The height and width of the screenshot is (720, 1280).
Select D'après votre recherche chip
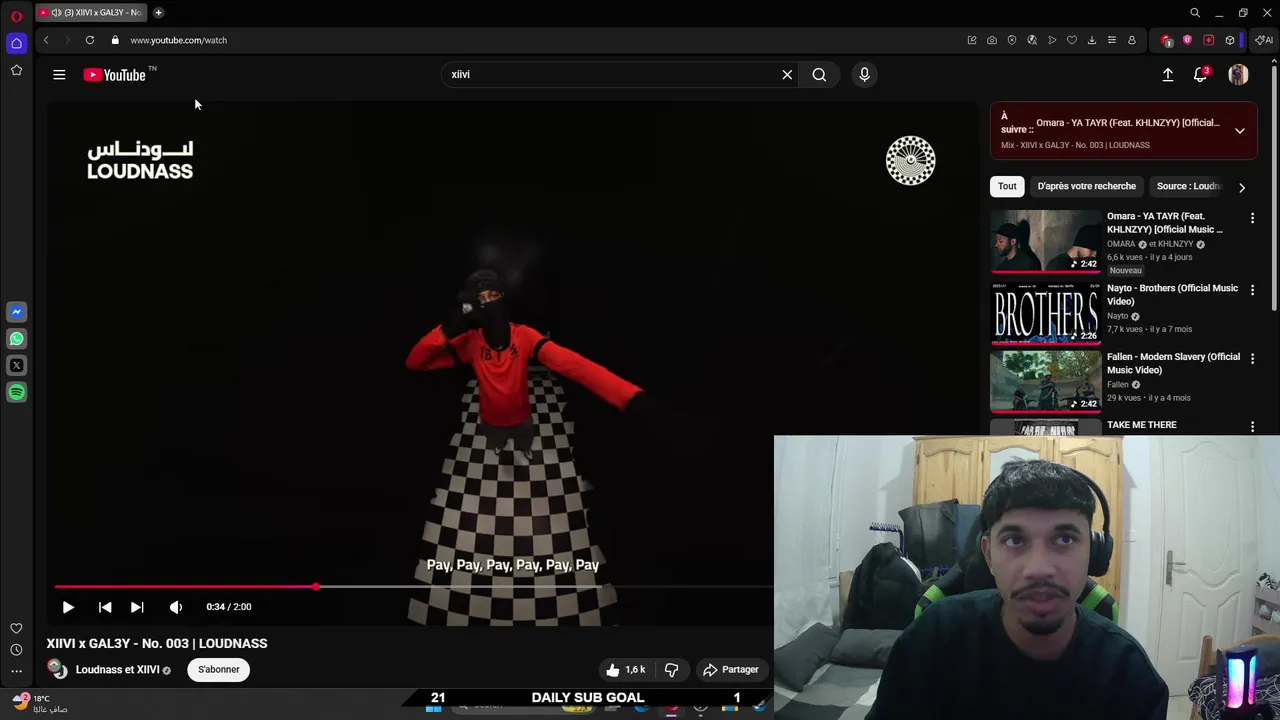(x=1086, y=186)
